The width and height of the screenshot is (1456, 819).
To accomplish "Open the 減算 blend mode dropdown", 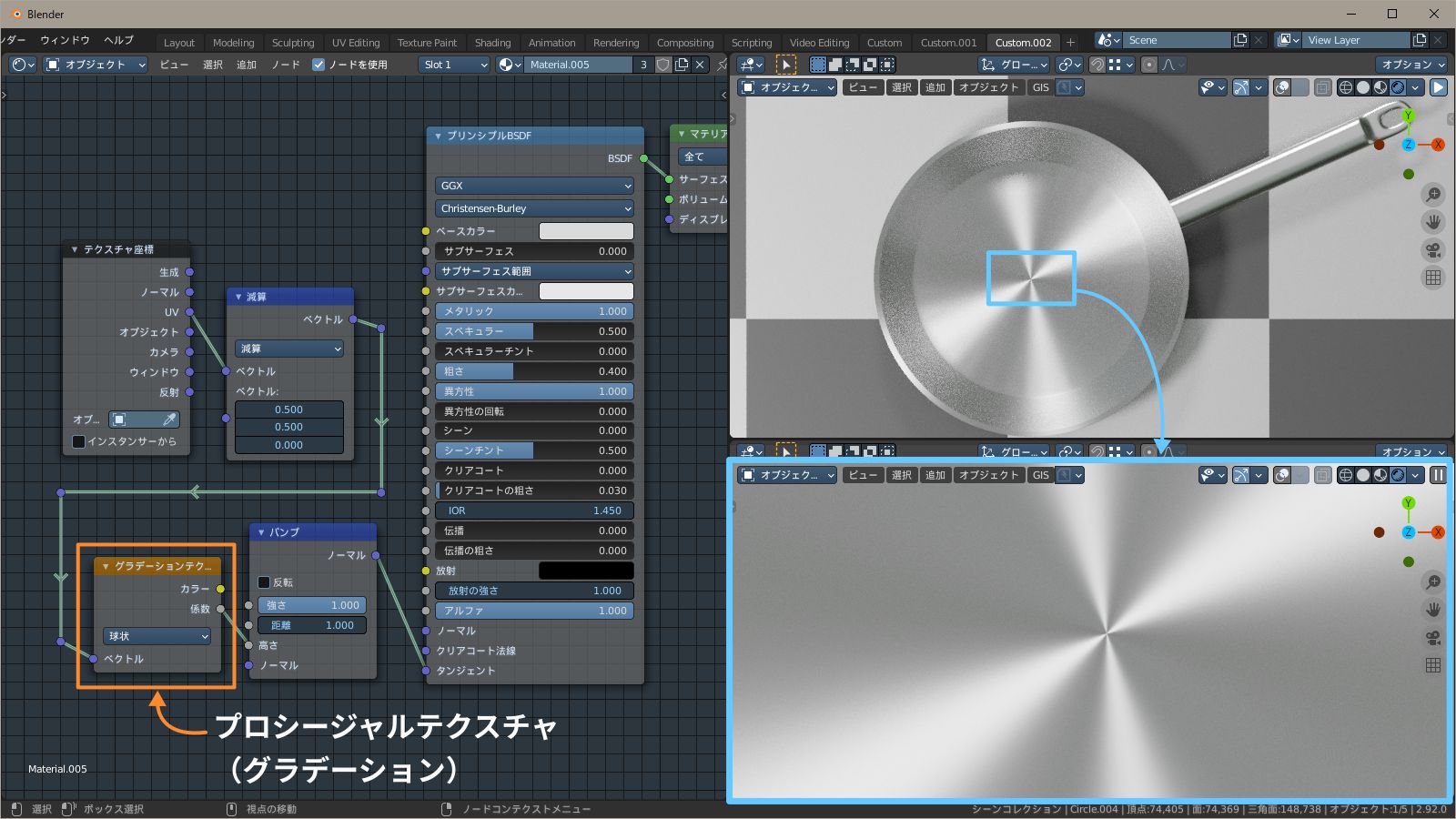I will tap(288, 349).
